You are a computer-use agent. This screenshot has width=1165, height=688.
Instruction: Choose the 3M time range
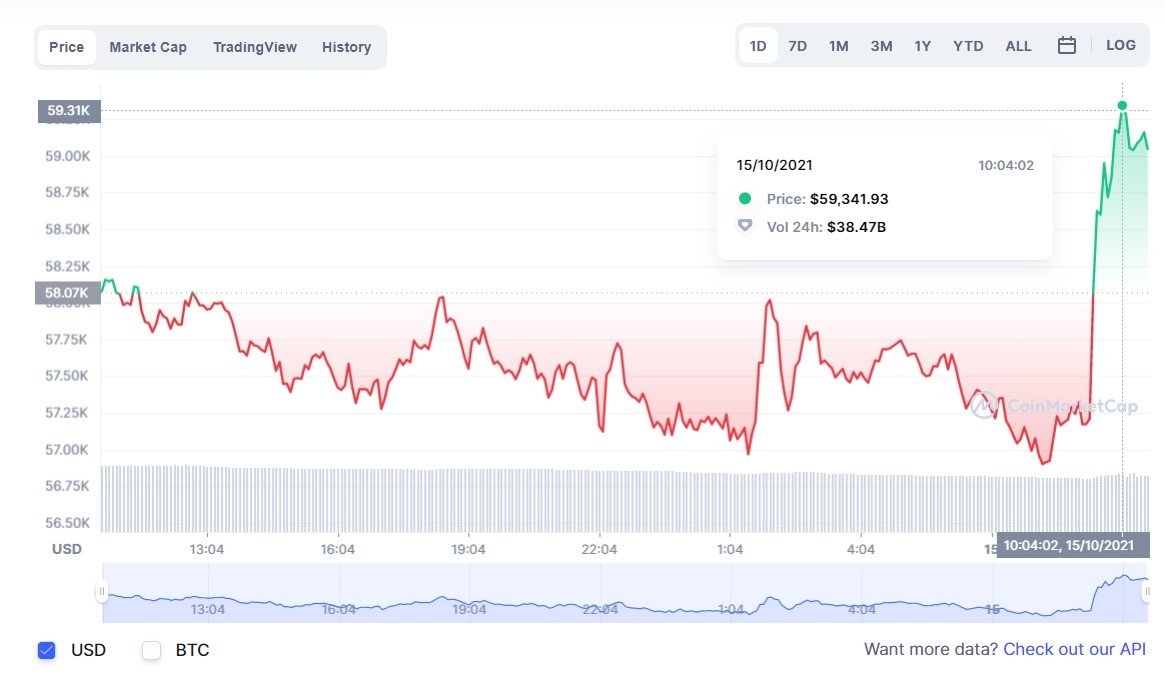click(881, 46)
